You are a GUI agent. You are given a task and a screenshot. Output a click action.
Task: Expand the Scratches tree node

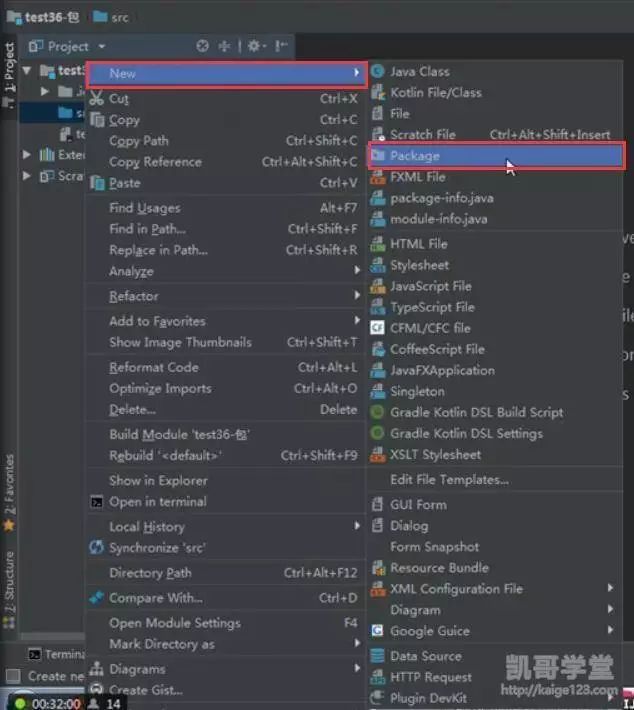point(27,175)
